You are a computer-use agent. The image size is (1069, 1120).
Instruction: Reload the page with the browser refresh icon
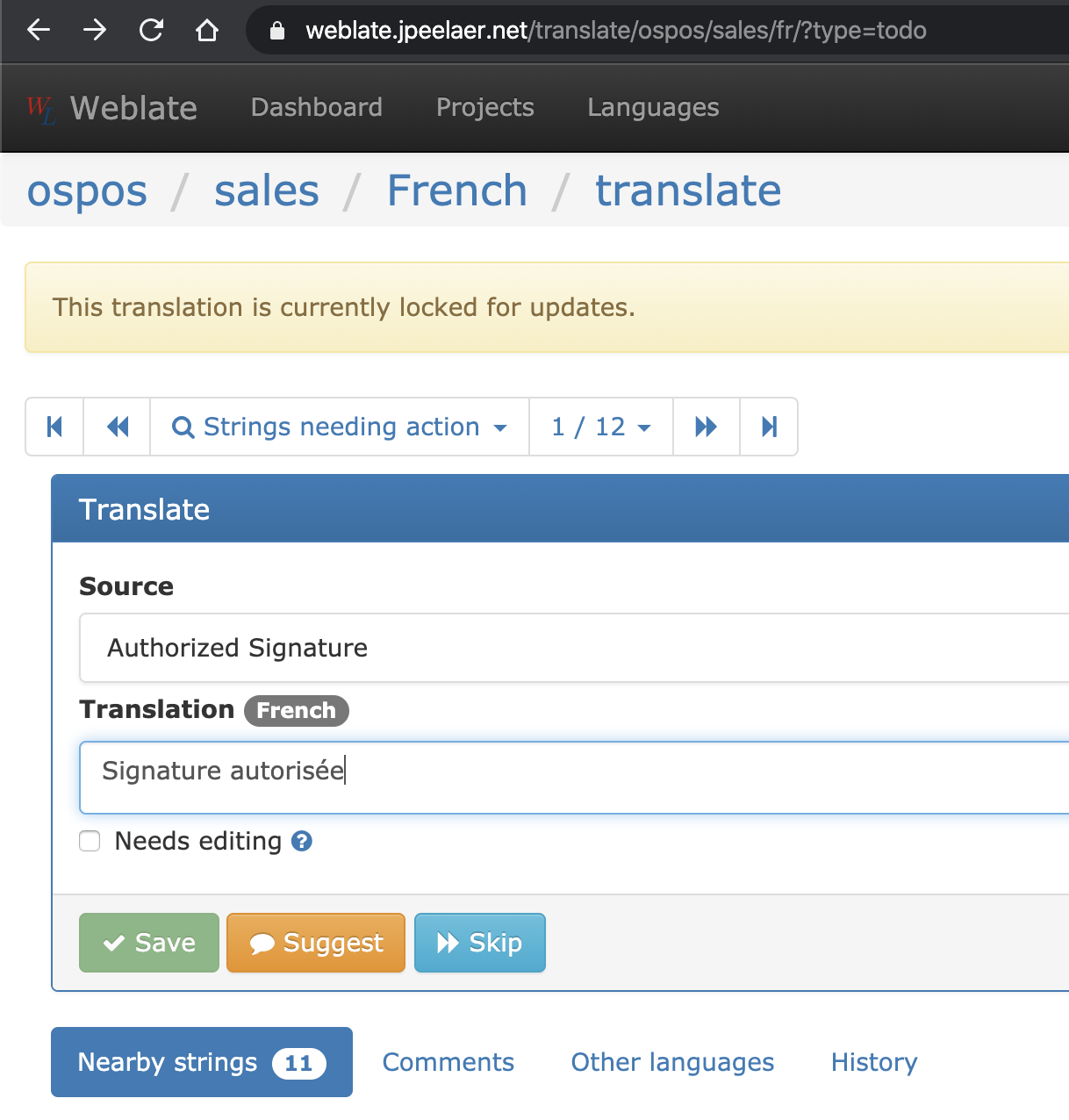[x=151, y=30]
